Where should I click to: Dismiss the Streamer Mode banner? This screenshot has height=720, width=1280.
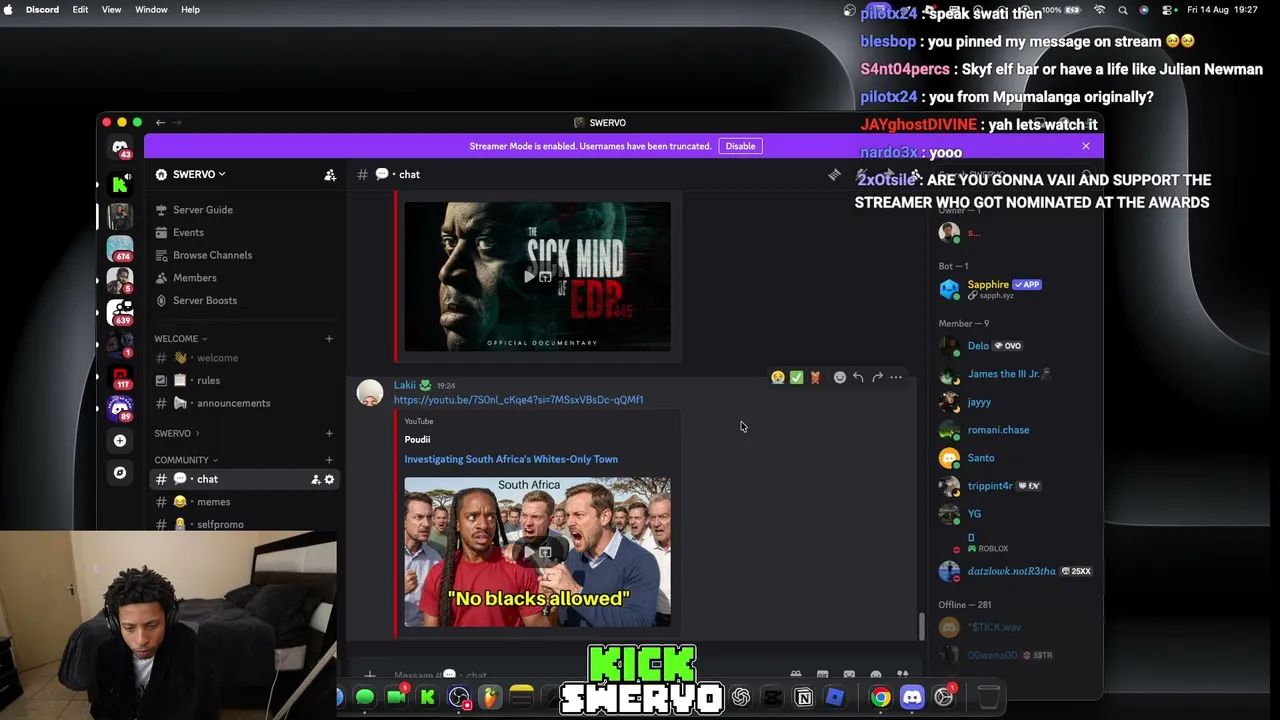1086,146
